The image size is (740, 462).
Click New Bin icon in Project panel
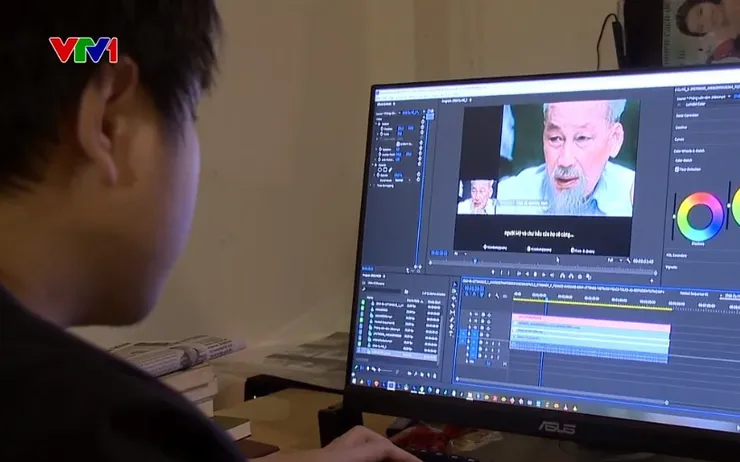tap(421, 374)
